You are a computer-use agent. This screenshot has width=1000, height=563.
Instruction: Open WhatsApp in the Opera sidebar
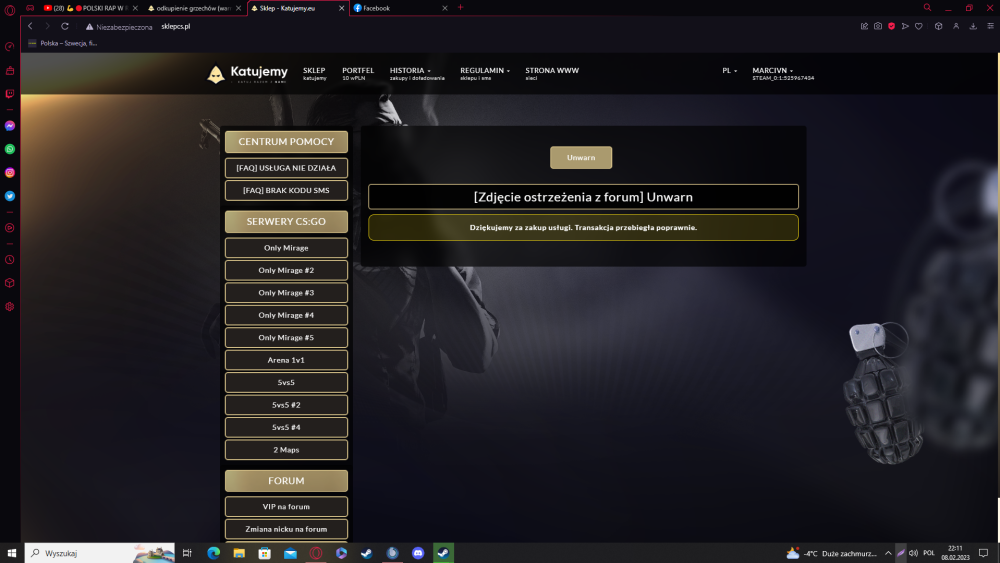[10, 149]
